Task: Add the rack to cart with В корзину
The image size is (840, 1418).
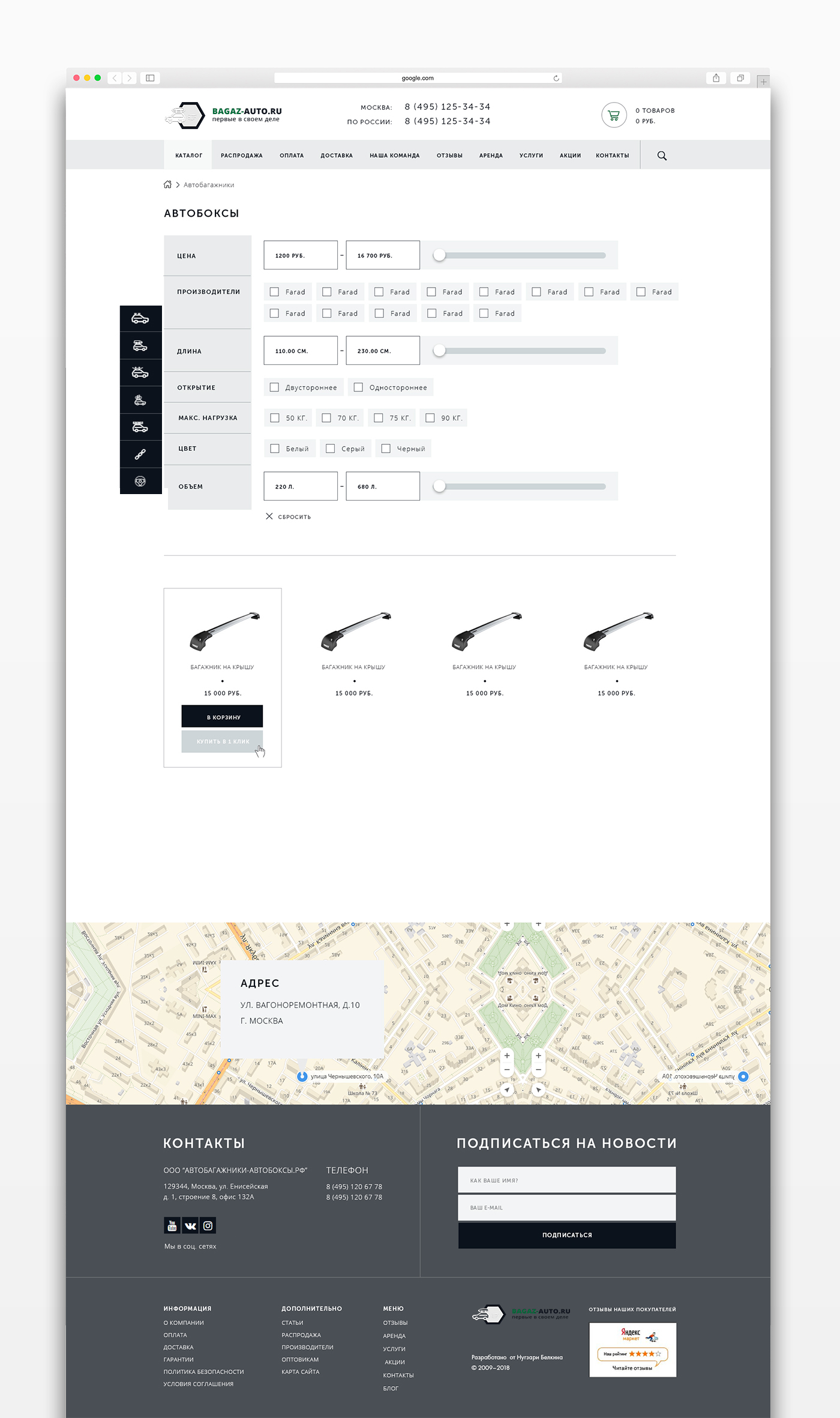Action: click(x=223, y=717)
